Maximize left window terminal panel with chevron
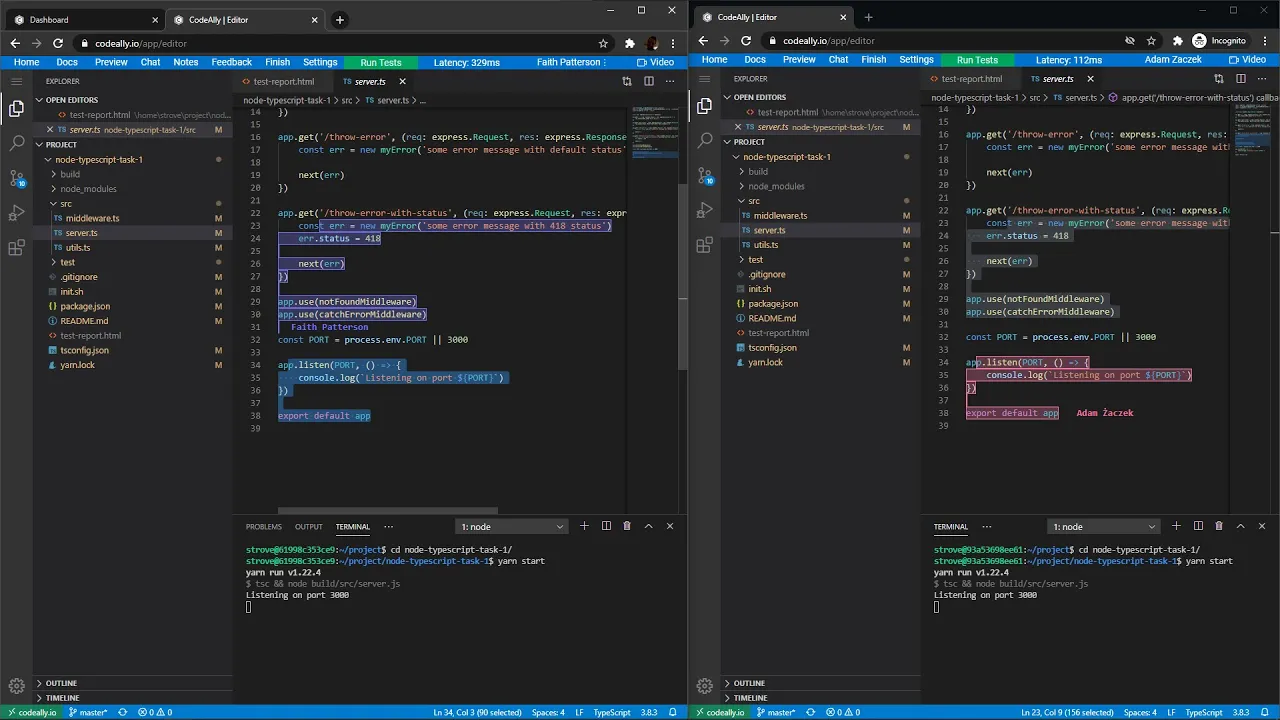This screenshot has width=1280, height=720. pos(648,526)
